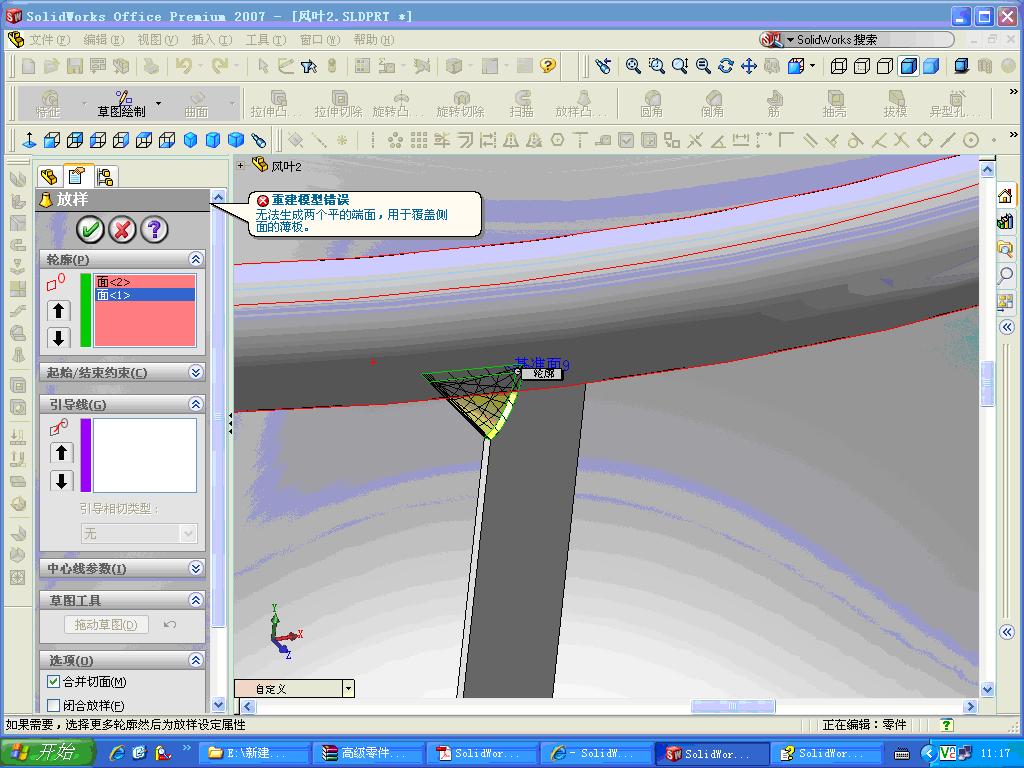The width and height of the screenshot is (1024, 768).
Task: Move guide curve up arrow
Action: click(x=61, y=452)
